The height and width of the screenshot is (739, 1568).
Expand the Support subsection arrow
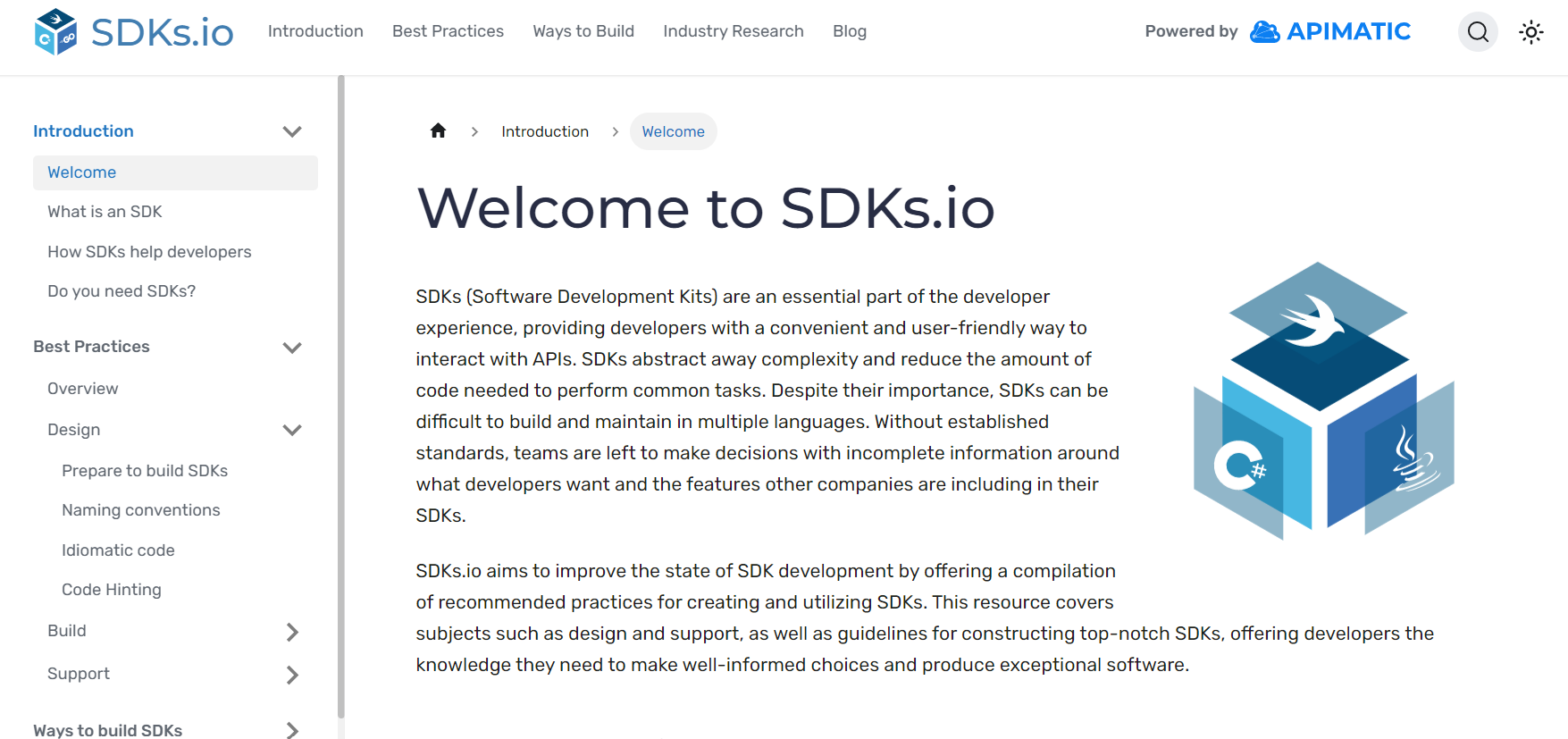coord(292,675)
